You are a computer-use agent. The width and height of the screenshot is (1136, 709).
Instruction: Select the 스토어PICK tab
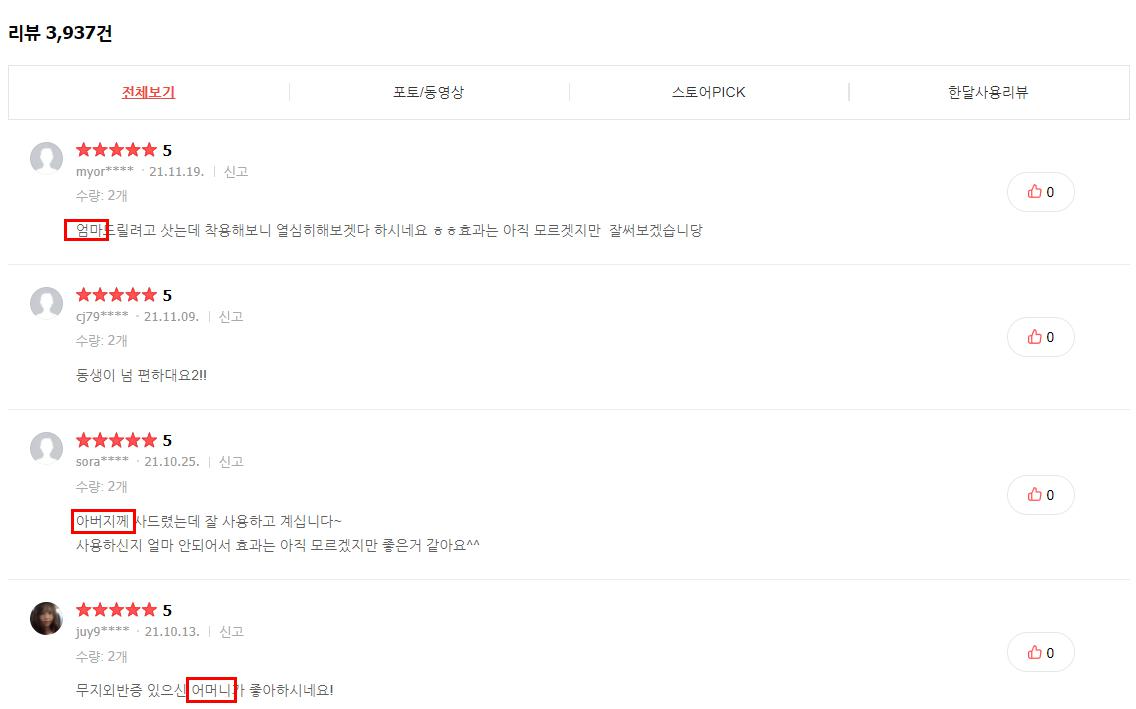tap(709, 92)
